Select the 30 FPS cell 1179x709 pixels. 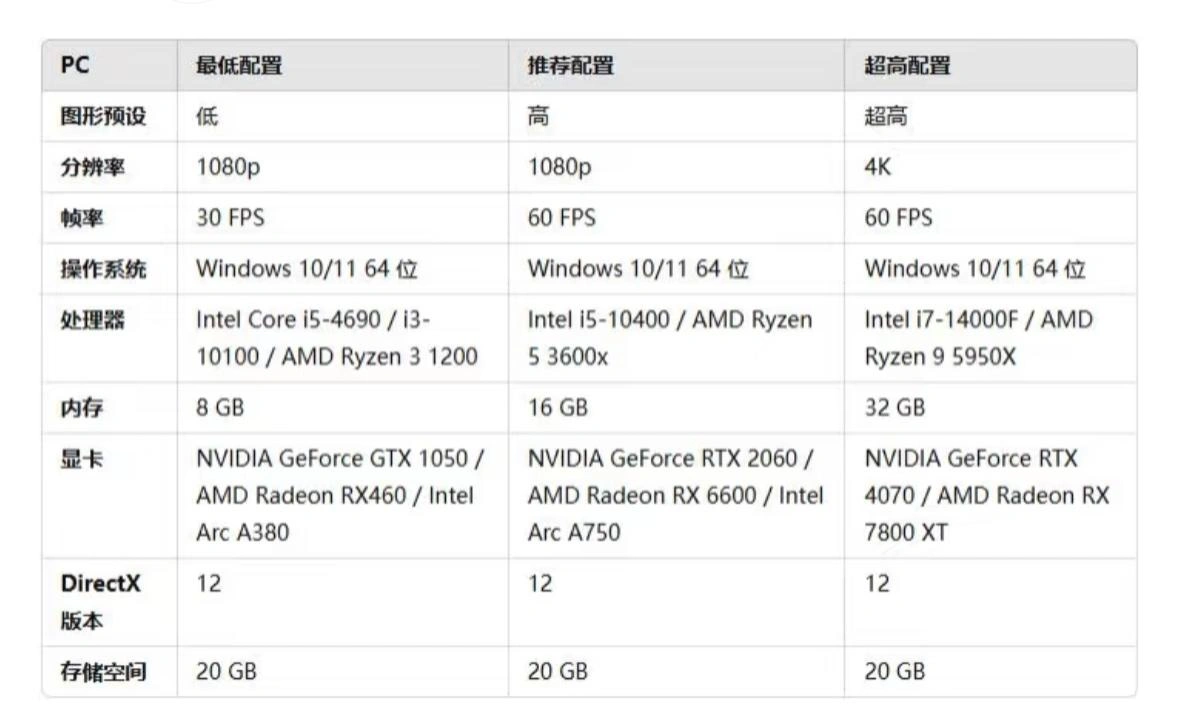230,218
